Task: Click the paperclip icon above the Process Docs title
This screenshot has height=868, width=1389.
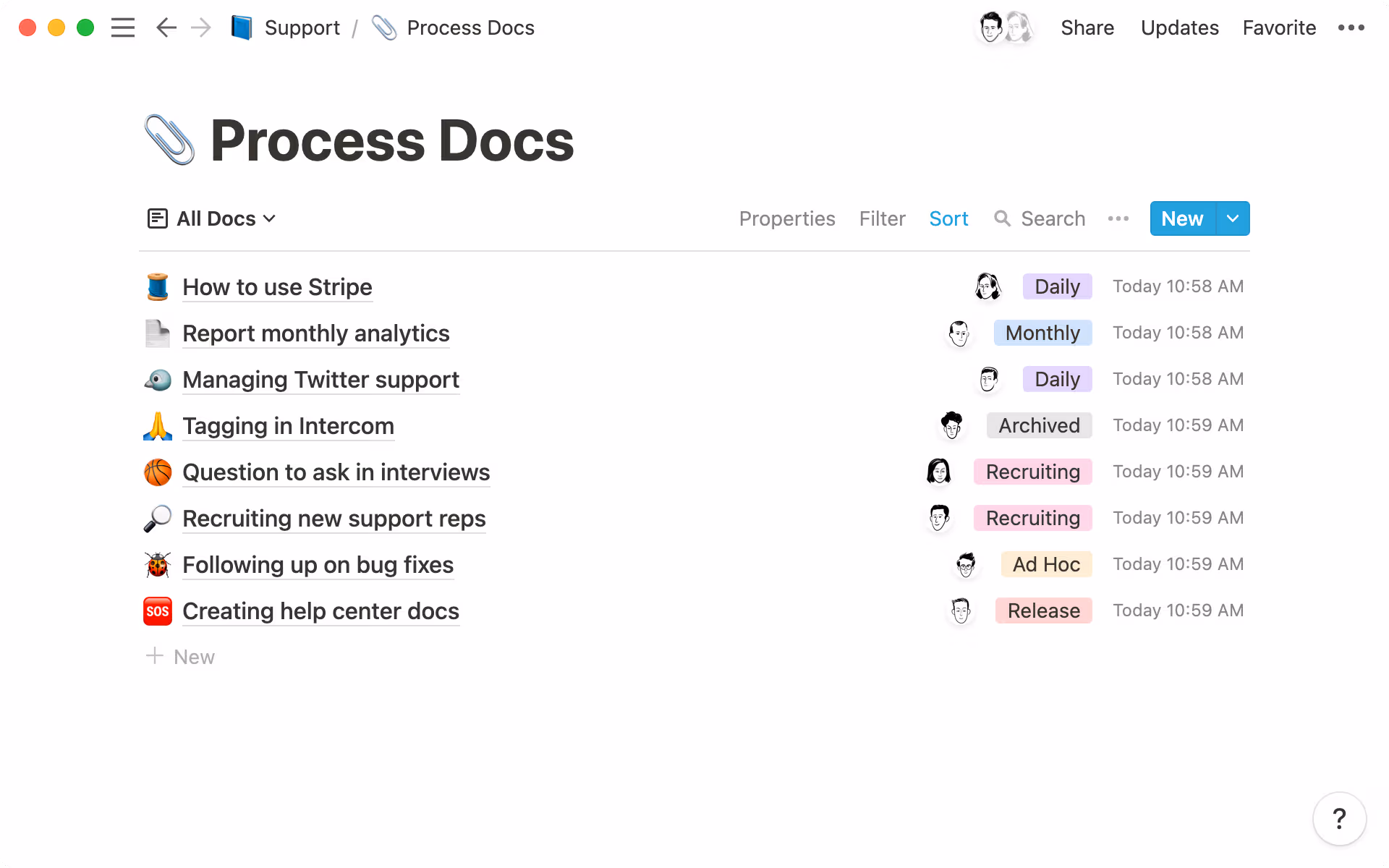Action: click(169, 138)
